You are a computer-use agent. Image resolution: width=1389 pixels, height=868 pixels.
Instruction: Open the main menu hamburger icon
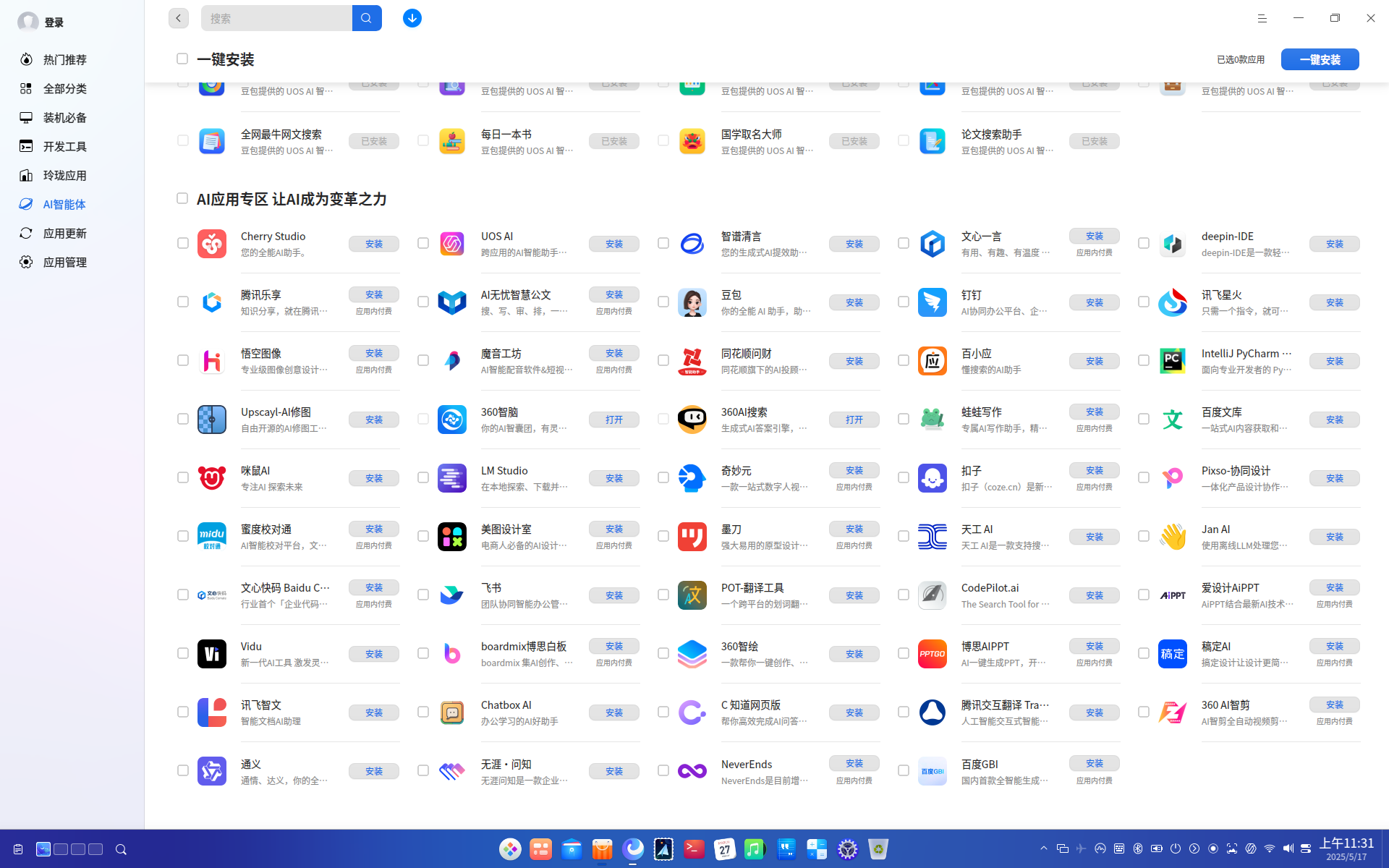coord(1262,18)
